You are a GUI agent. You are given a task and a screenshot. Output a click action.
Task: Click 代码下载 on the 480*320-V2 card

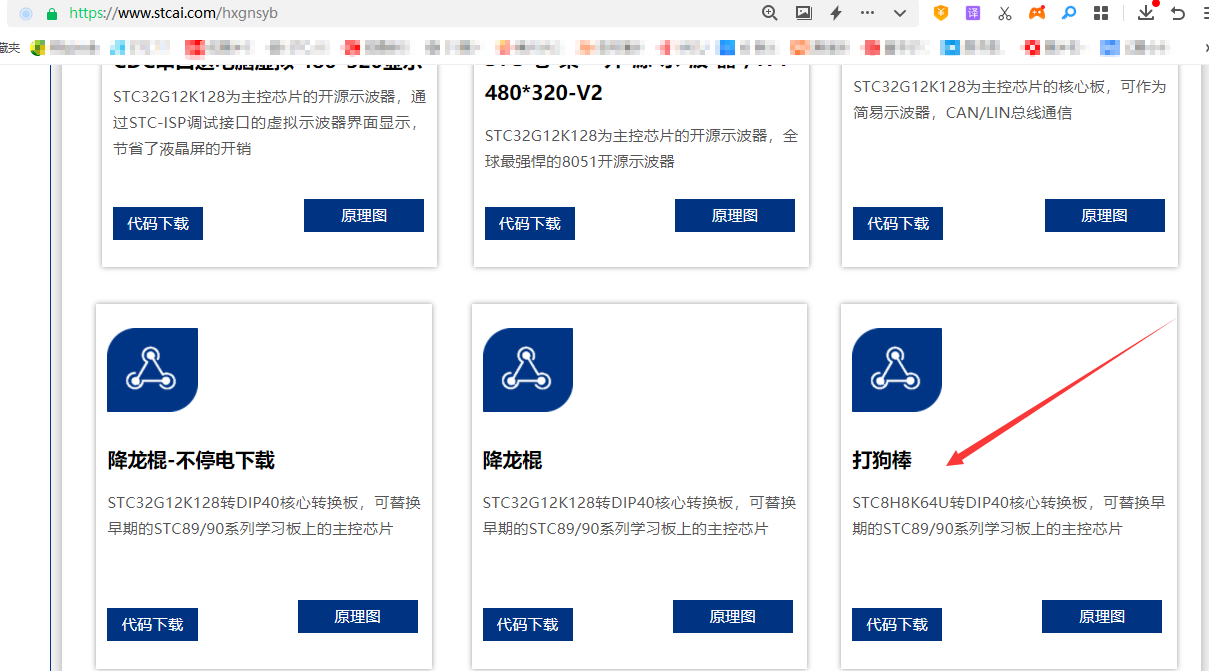(x=530, y=223)
